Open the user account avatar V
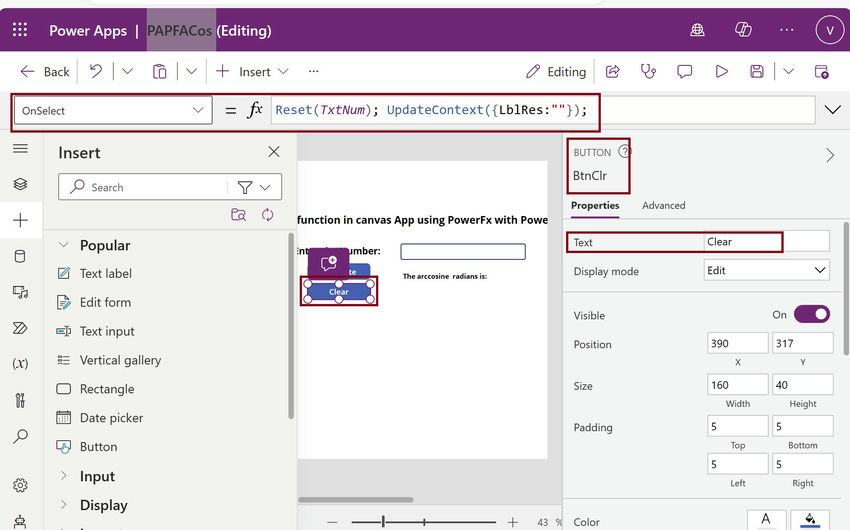850x530 pixels. tap(829, 30)
